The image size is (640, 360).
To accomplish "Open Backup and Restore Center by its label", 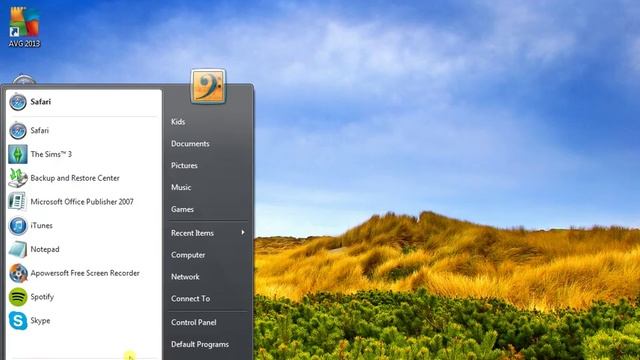I will (75, 178).
